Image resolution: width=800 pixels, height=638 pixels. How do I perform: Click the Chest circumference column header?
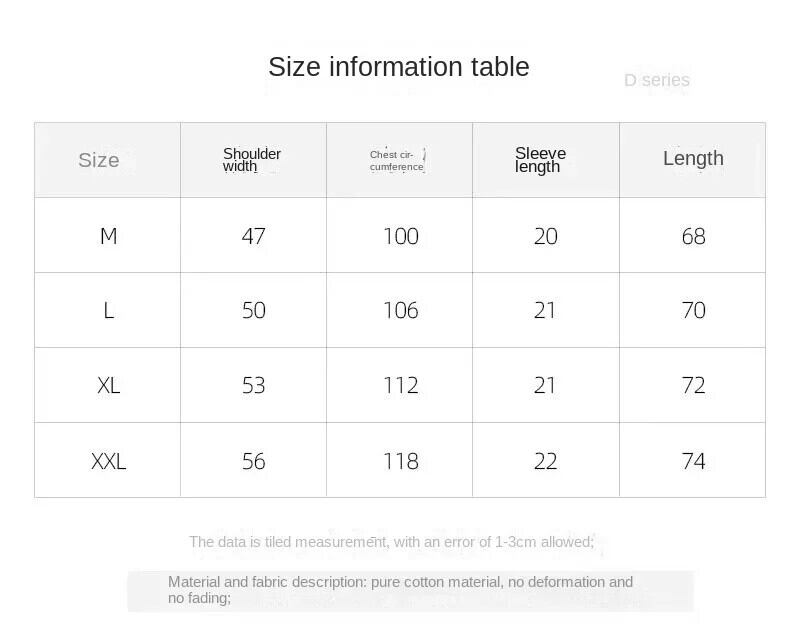(x=397, y=160)
